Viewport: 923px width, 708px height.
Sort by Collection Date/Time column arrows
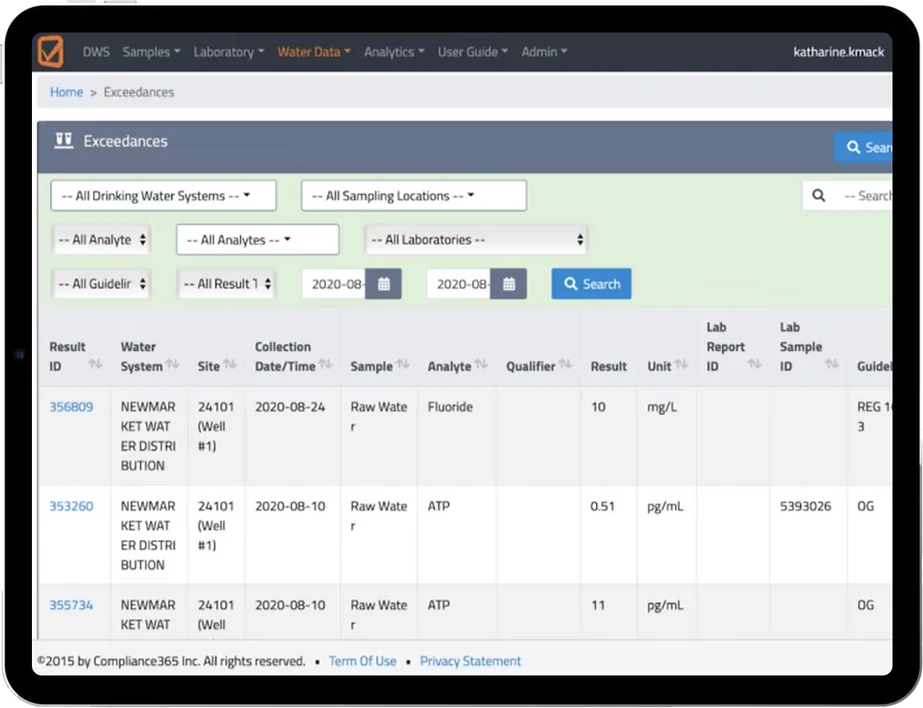325,364
